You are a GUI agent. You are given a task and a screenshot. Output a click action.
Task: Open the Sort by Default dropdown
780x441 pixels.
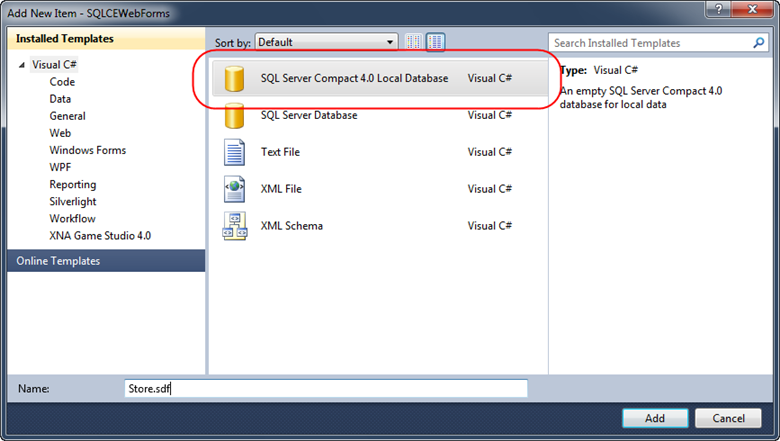click(x=326, y=42)
